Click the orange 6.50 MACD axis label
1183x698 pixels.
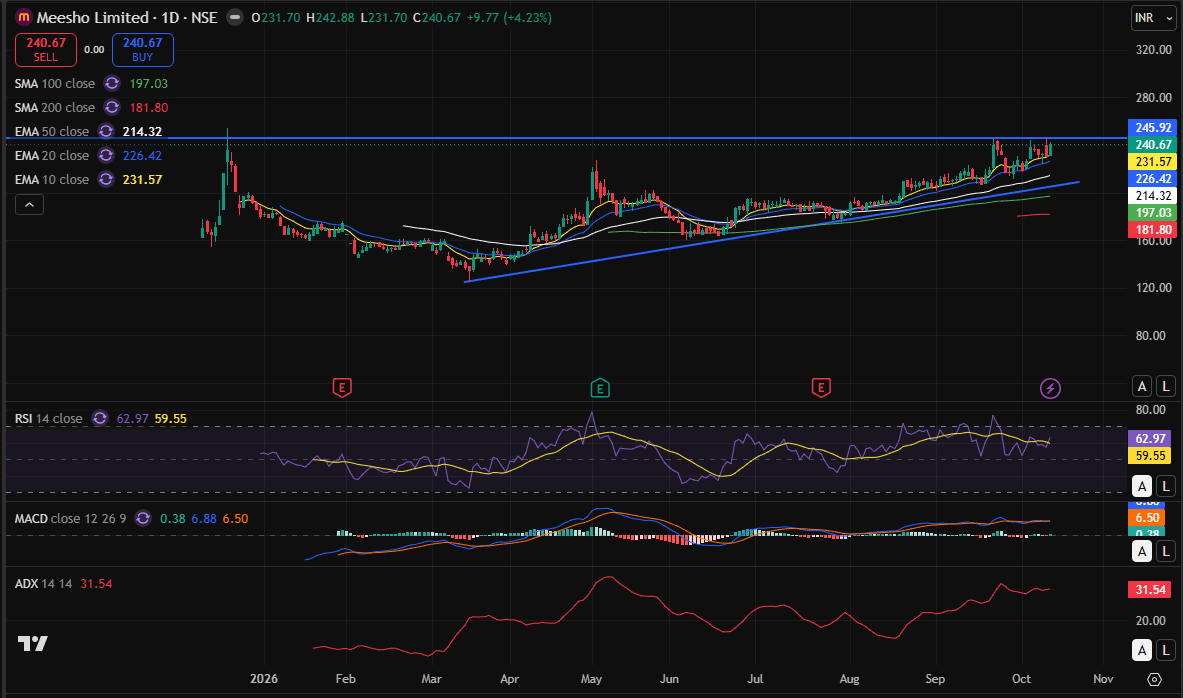pyautogui.click(x=1148, y=518)
